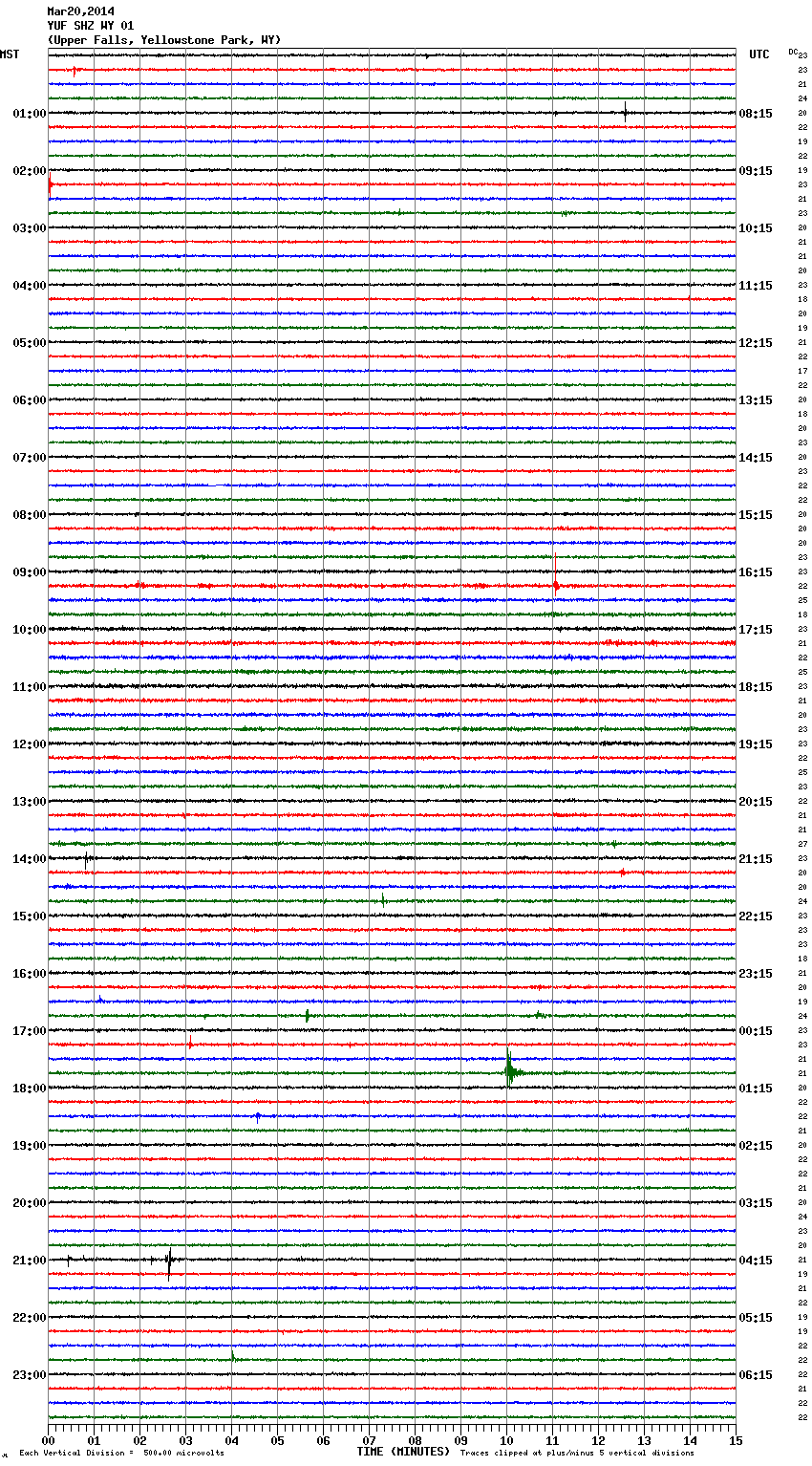This screenshot has height=1466, width=812.
Task: Click the YUF SHZ WY 01 station label
Action: coord(91,26)
